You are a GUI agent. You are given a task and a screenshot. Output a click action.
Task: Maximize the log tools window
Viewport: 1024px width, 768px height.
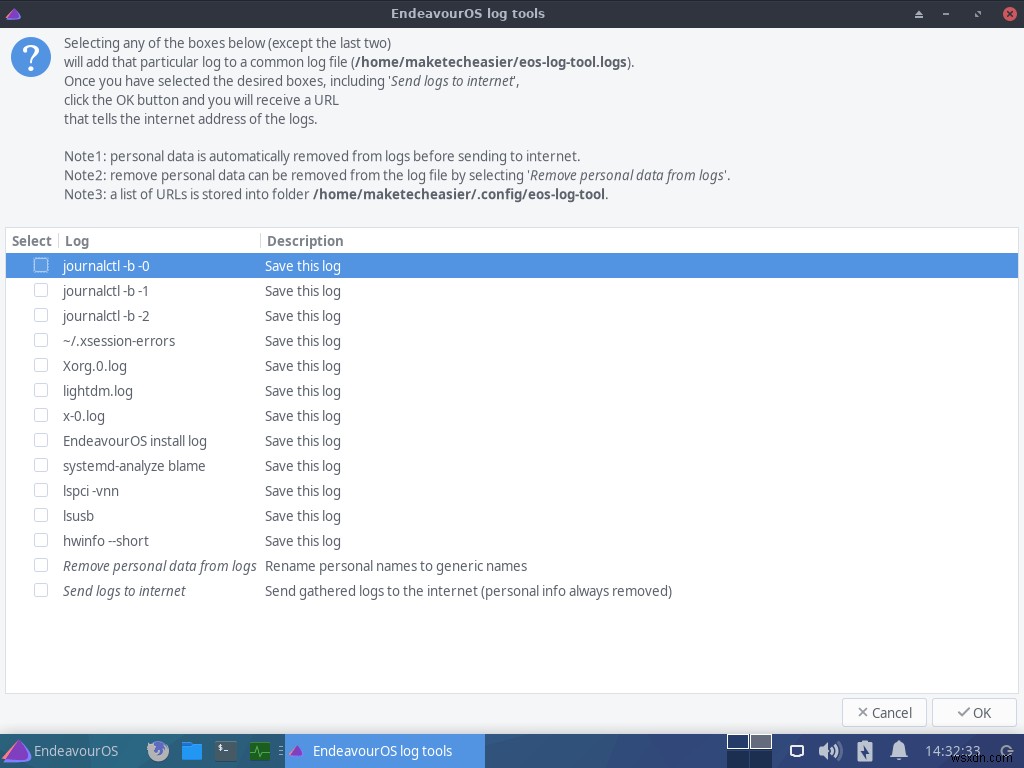pyautogui.click(x=978, y=14)
